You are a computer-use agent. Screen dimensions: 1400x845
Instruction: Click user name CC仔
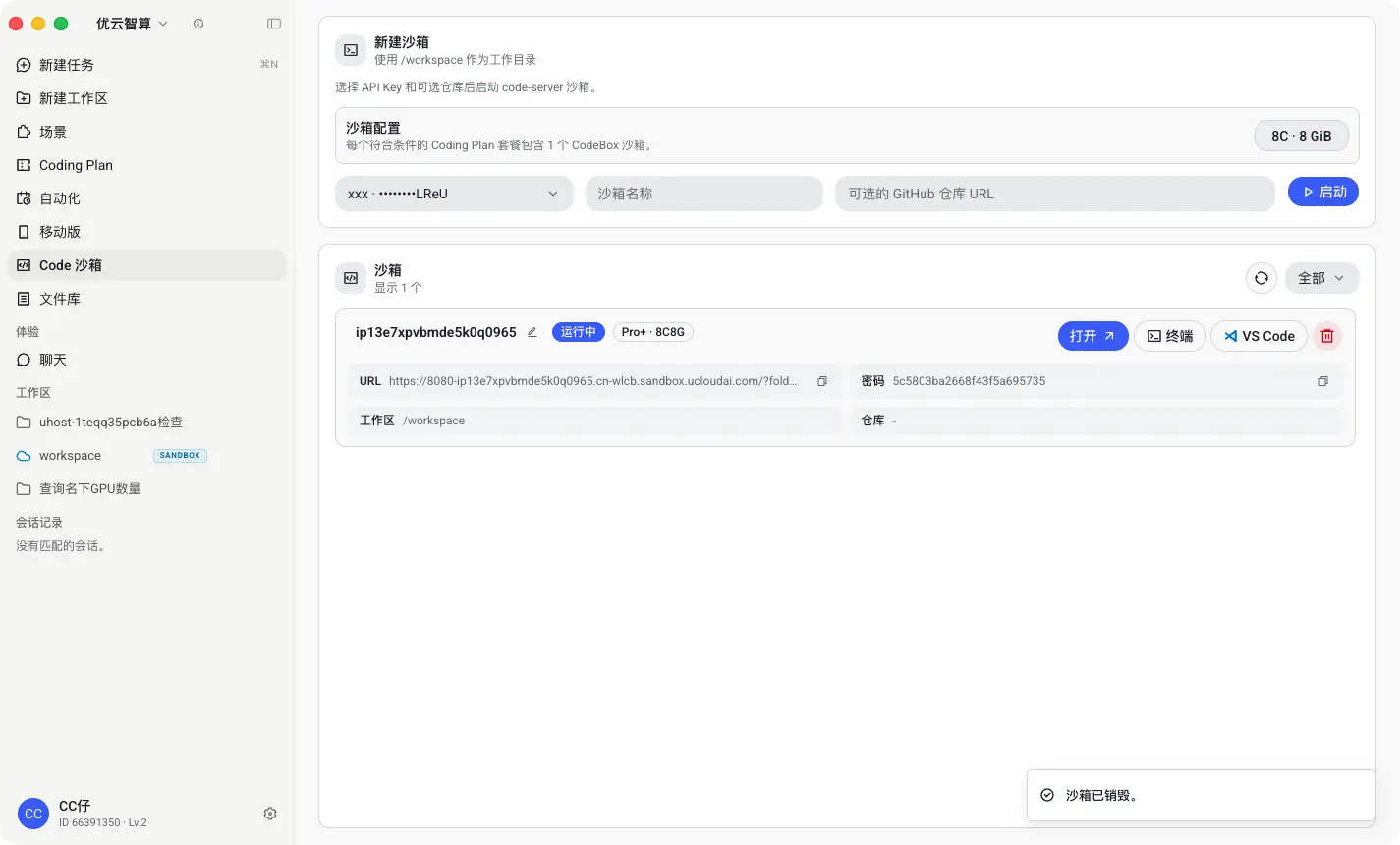point(75,806)
